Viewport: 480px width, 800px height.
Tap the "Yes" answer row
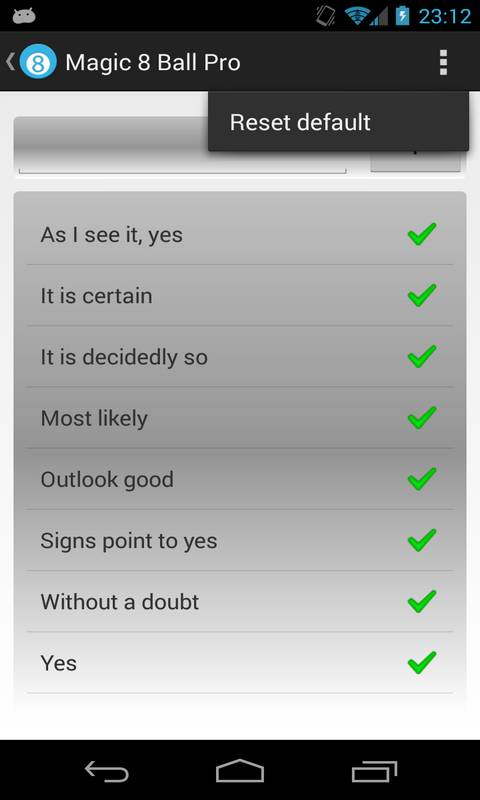[x=240, y=663]
